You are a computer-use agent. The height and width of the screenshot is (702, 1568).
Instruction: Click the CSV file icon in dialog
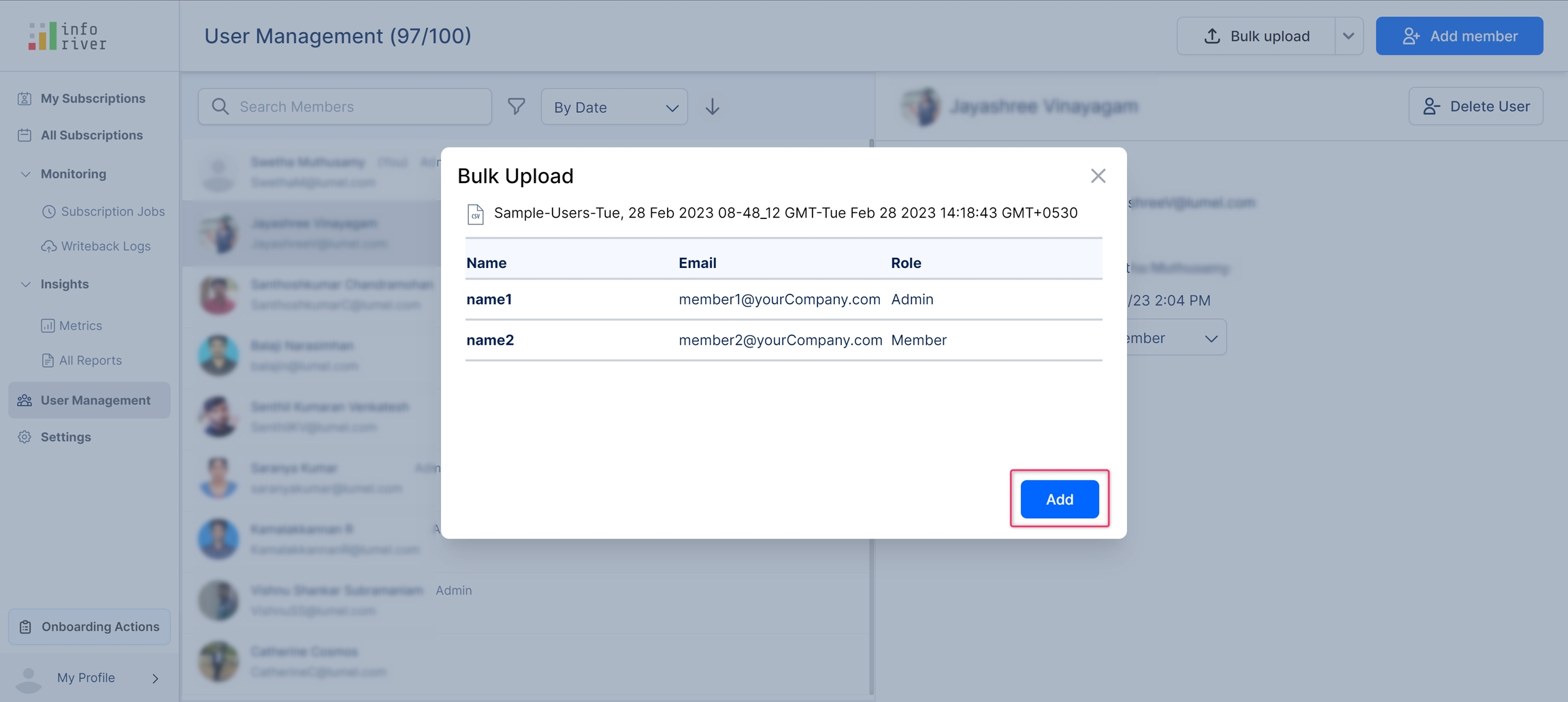[x=476, y=214]
